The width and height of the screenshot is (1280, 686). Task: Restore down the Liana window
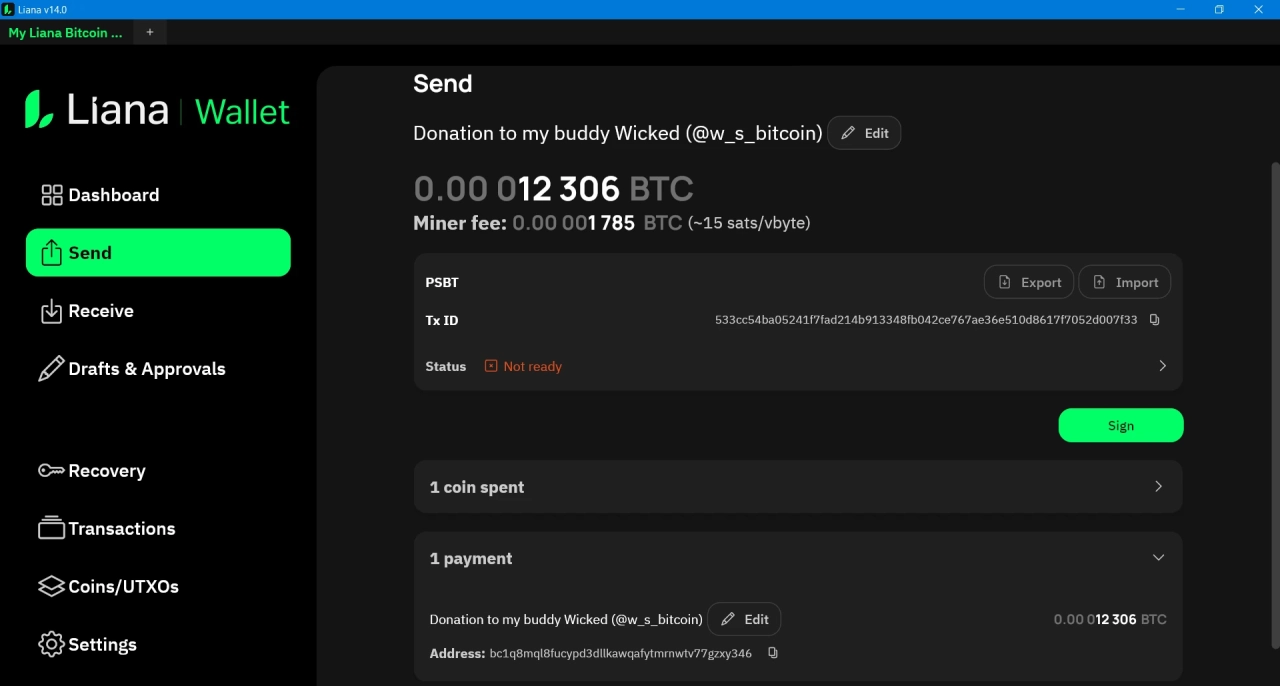(1219, 9)
